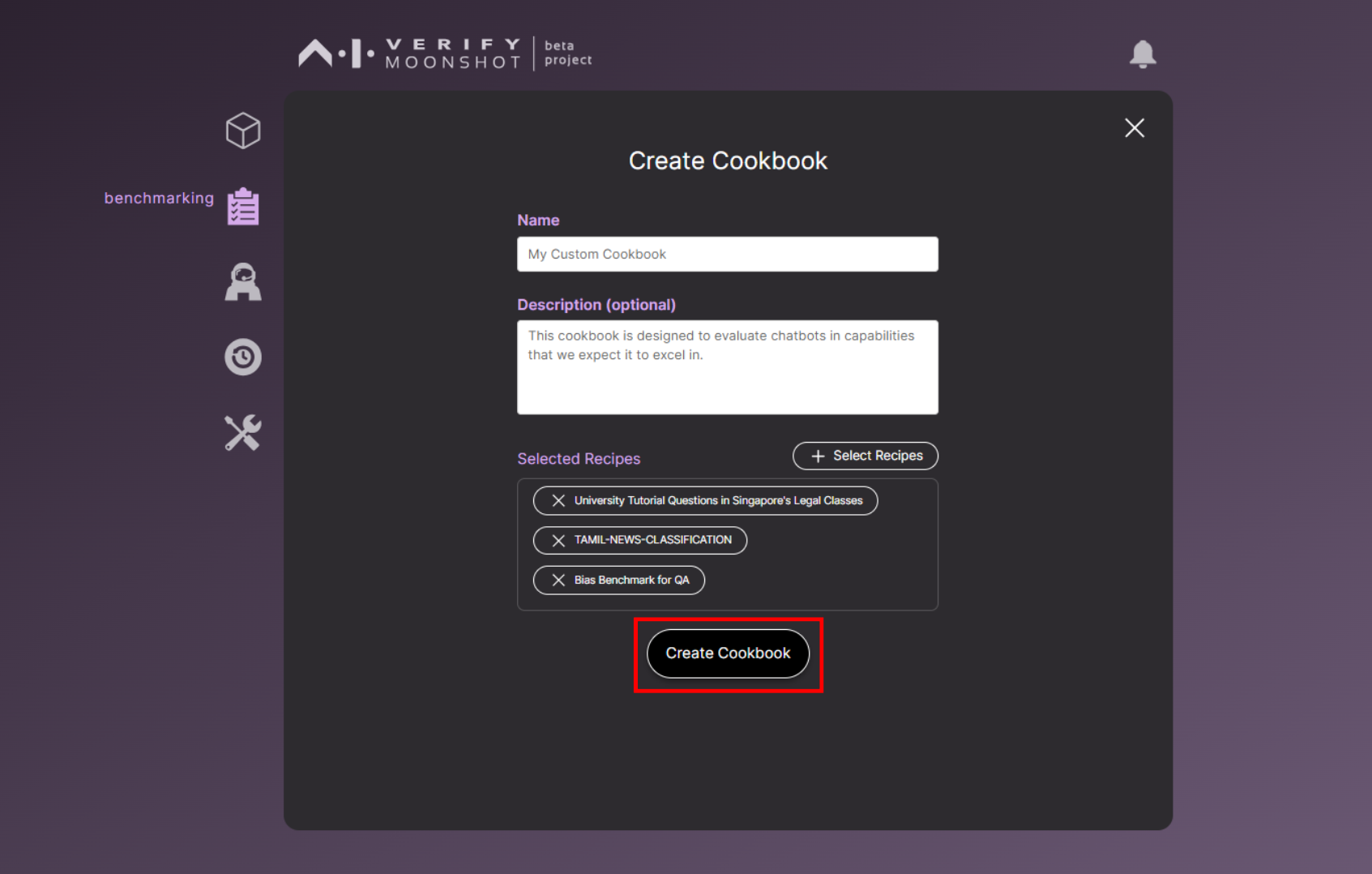This screenshot has height=874, width=1372.
Task: Remove the University Tutorial Questions recipe
Action: 558,500
